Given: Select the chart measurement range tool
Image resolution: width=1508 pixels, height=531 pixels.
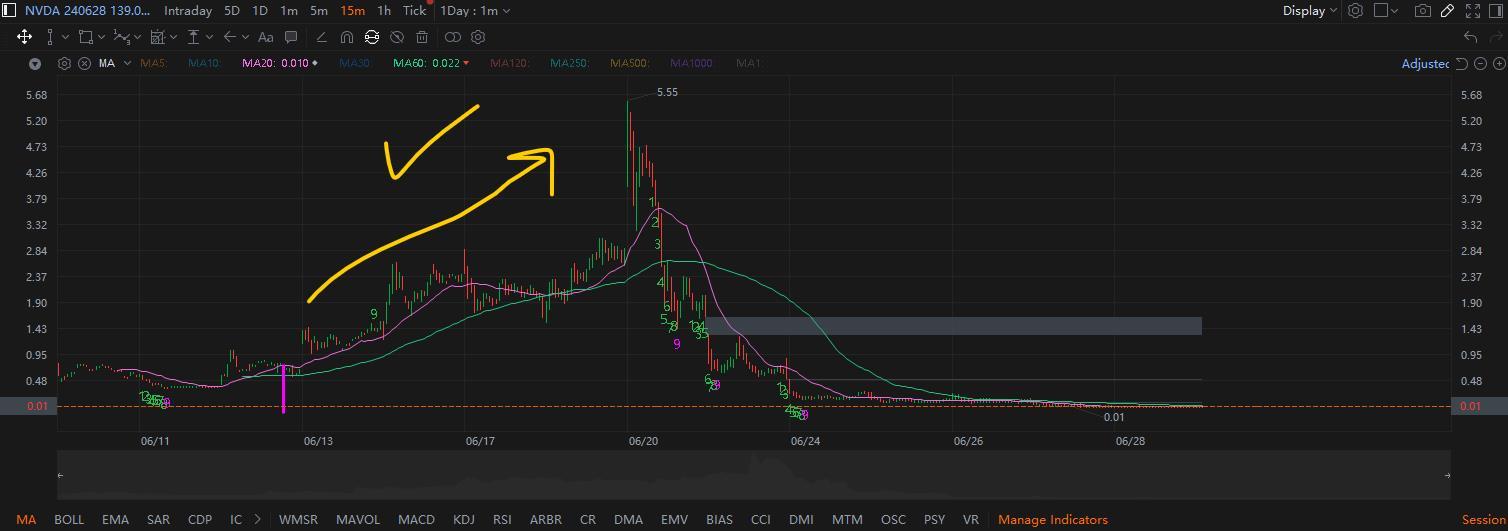Looking at the screenshot, I should click(158, 37).
